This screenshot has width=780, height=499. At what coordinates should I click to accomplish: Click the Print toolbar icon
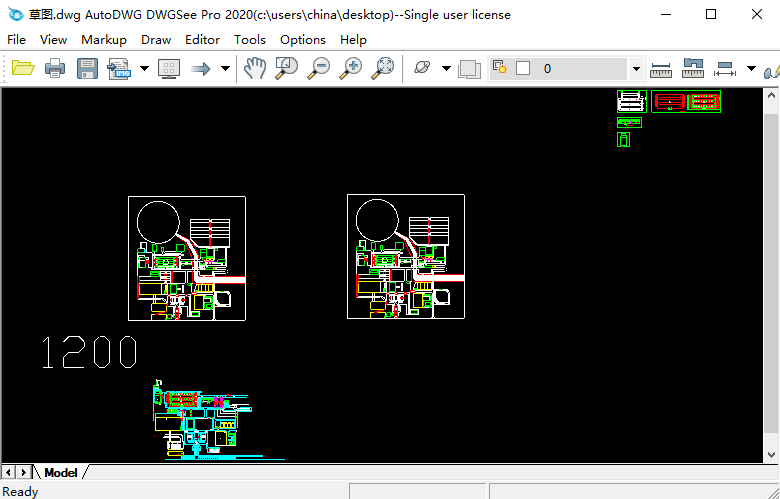point(55,68)
